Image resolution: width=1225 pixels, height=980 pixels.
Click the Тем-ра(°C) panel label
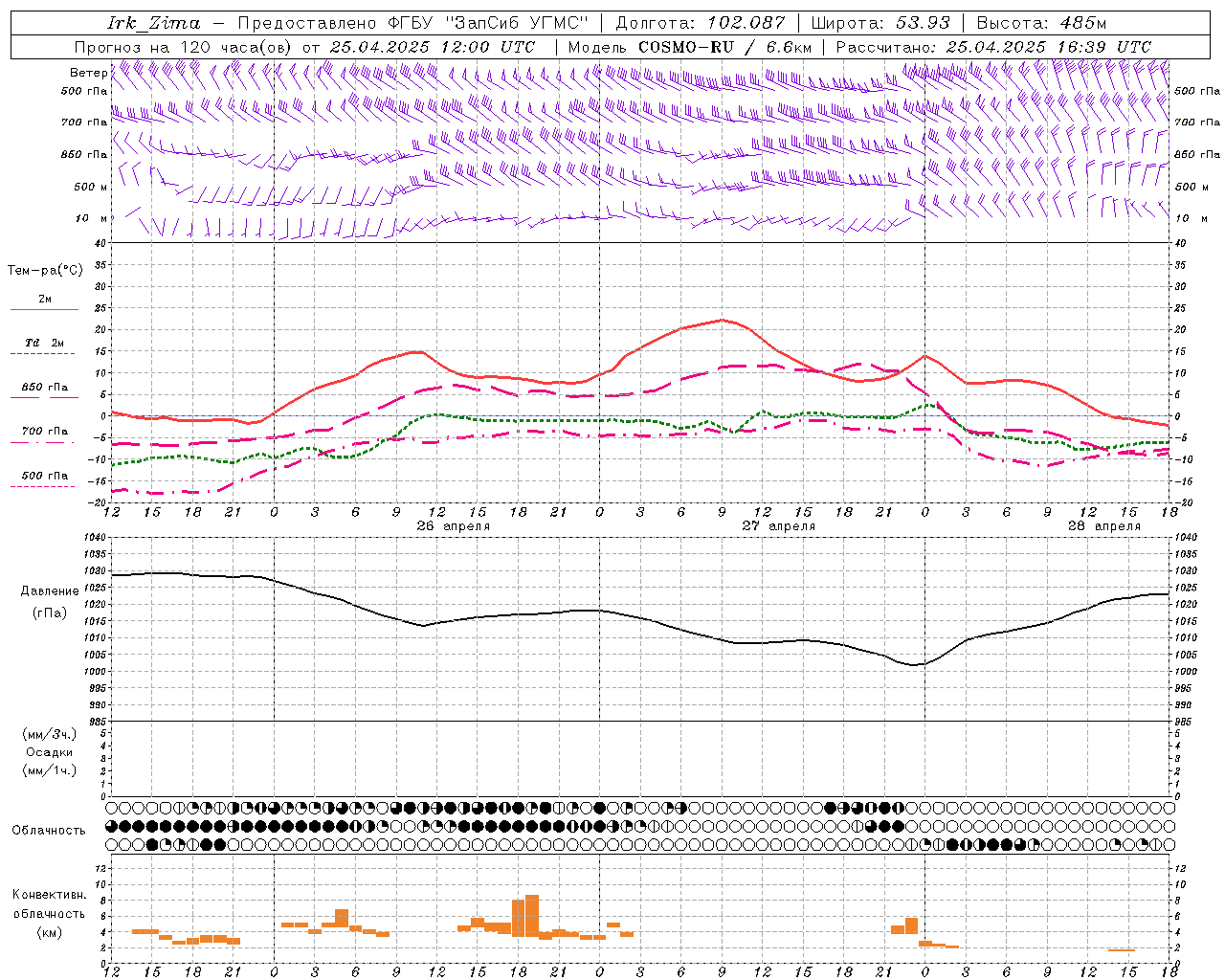pos(45,271)
